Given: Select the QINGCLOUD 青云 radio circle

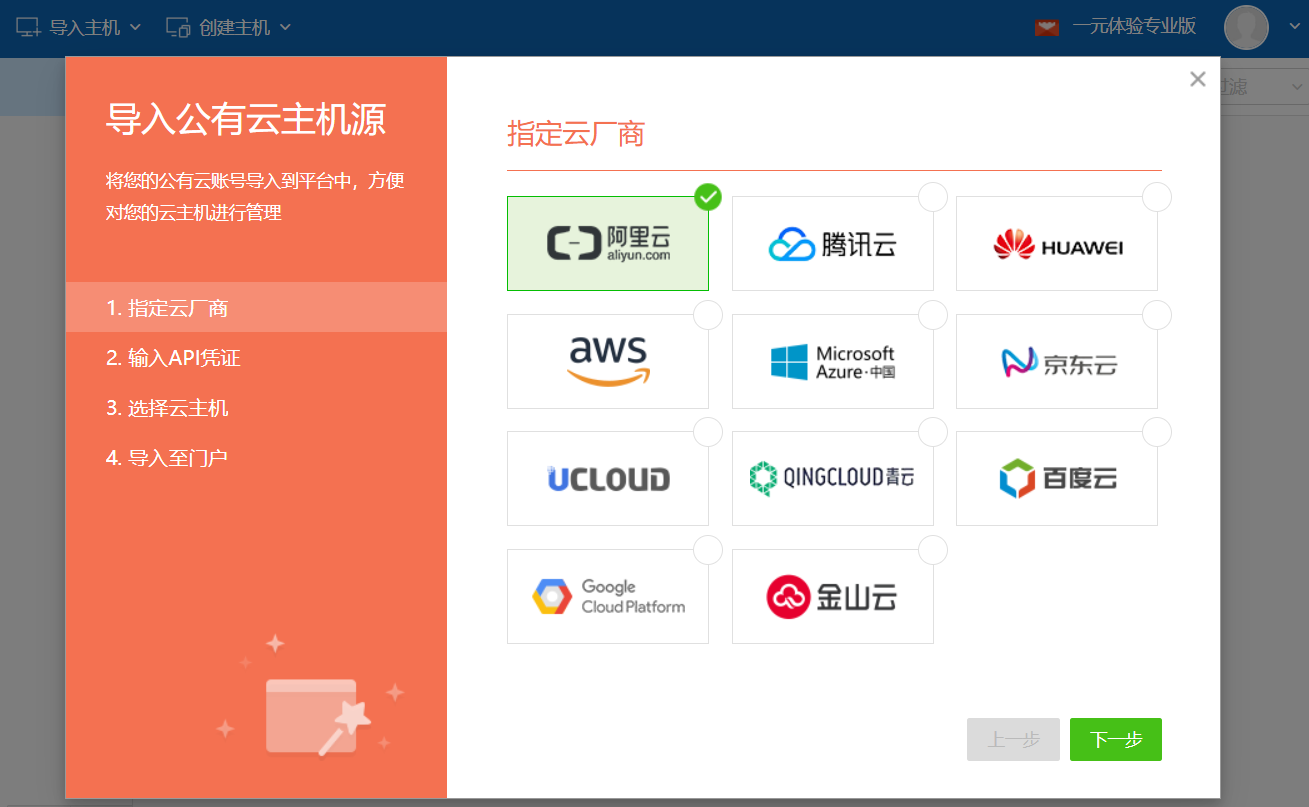Looking at the screenshot, I should (x=932, y=432).
